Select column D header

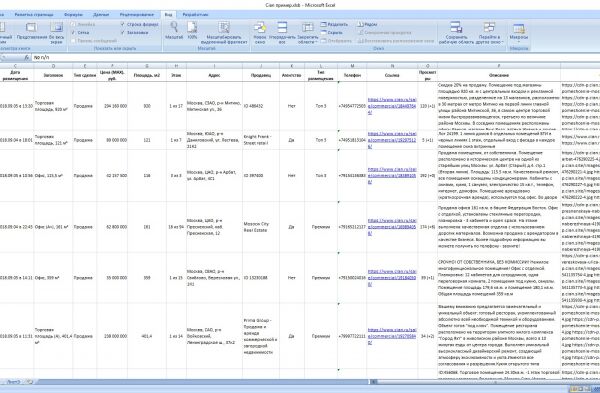pyautogui.click(x=53, y=66)
